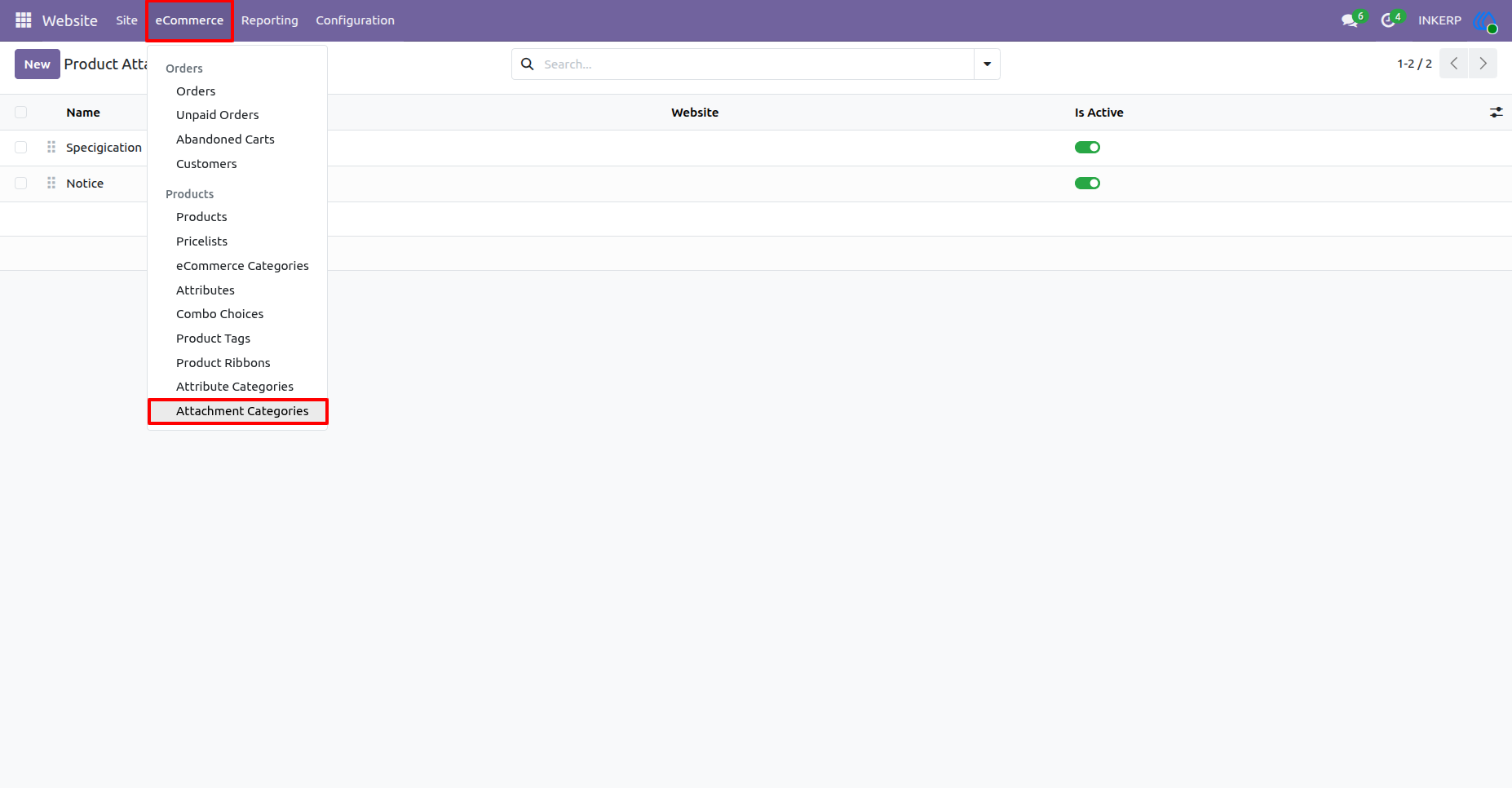
Task: Click the New button
Action: [38, 64]
